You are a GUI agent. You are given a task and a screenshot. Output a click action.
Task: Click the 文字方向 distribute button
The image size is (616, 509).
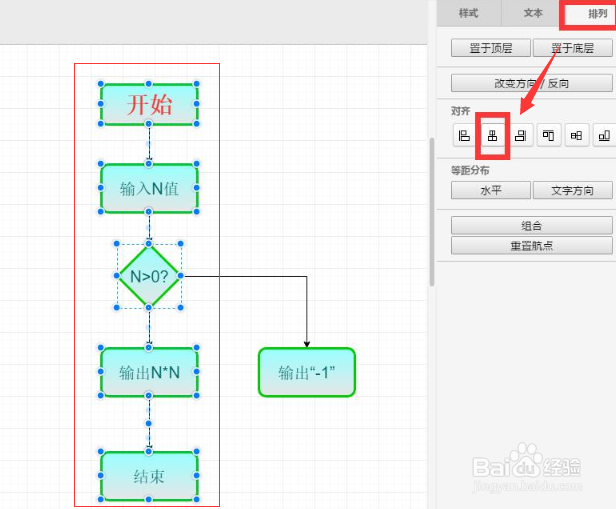[572, 190]
